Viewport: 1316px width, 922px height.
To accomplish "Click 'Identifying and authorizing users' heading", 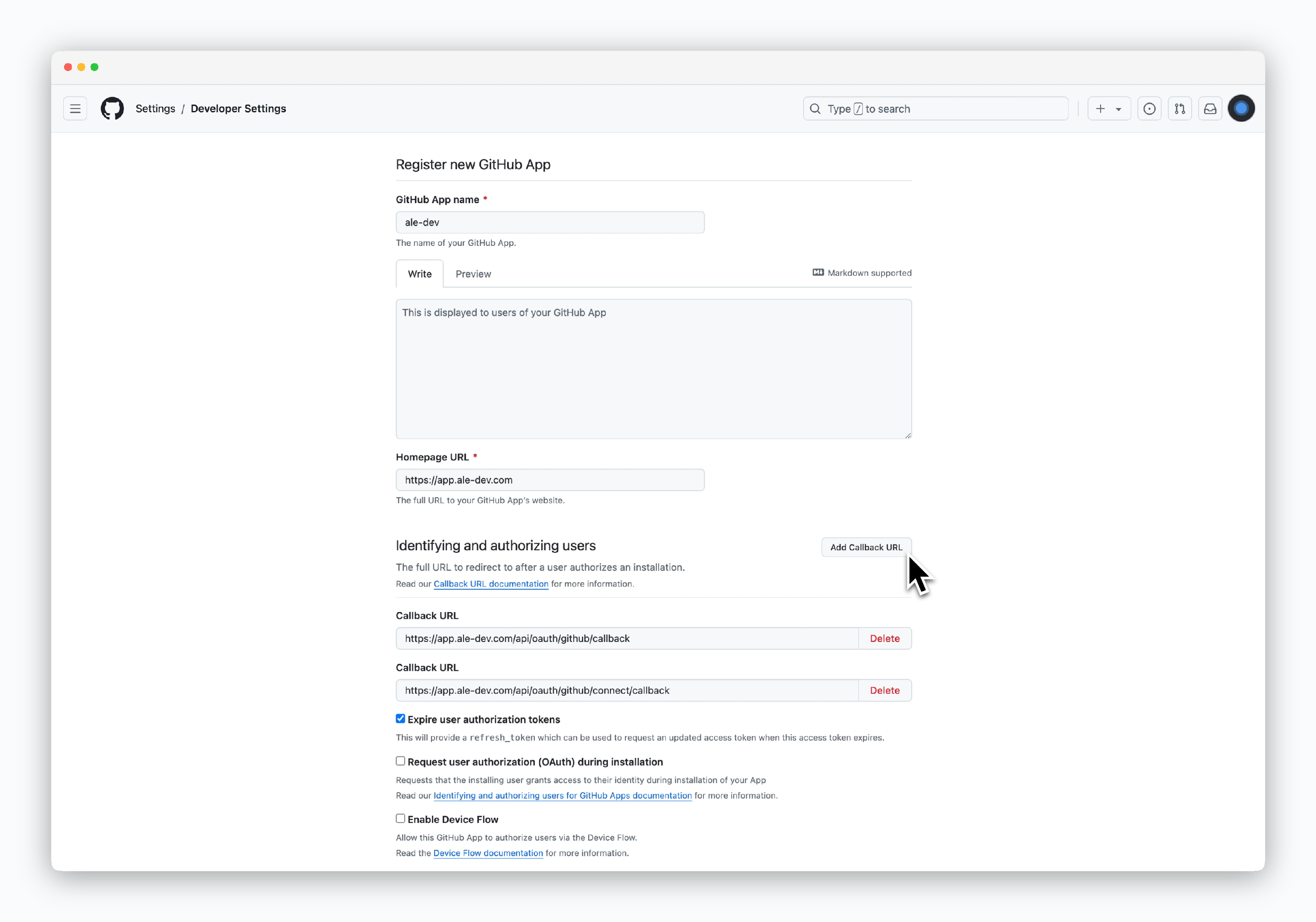I will point(495,546).
